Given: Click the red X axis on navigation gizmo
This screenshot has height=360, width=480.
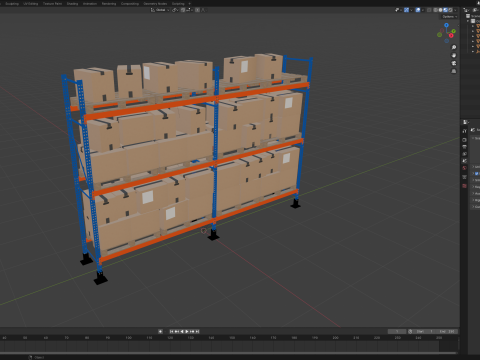Looking at the screenshot, I should tap(451, 35).
